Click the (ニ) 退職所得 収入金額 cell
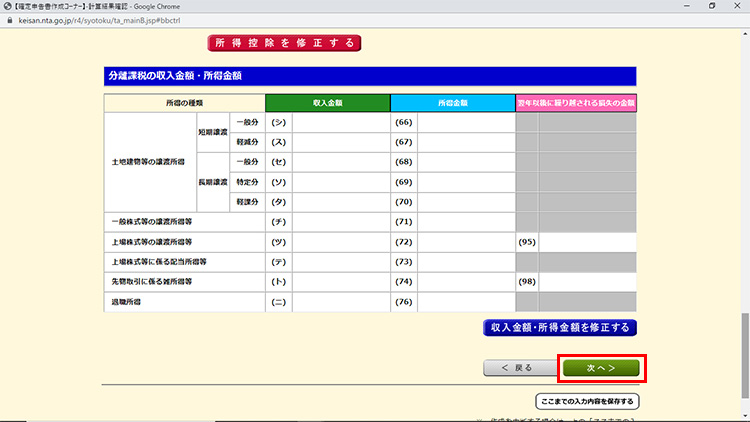 click(340, 302)
